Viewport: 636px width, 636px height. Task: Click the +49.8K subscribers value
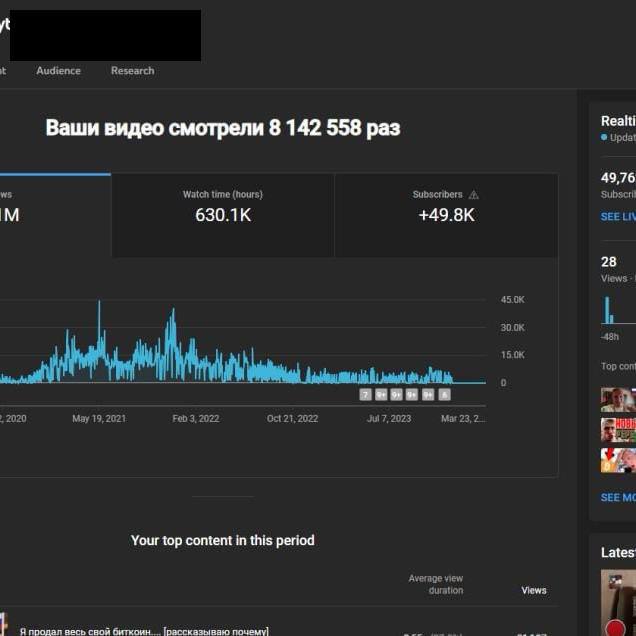446,215
